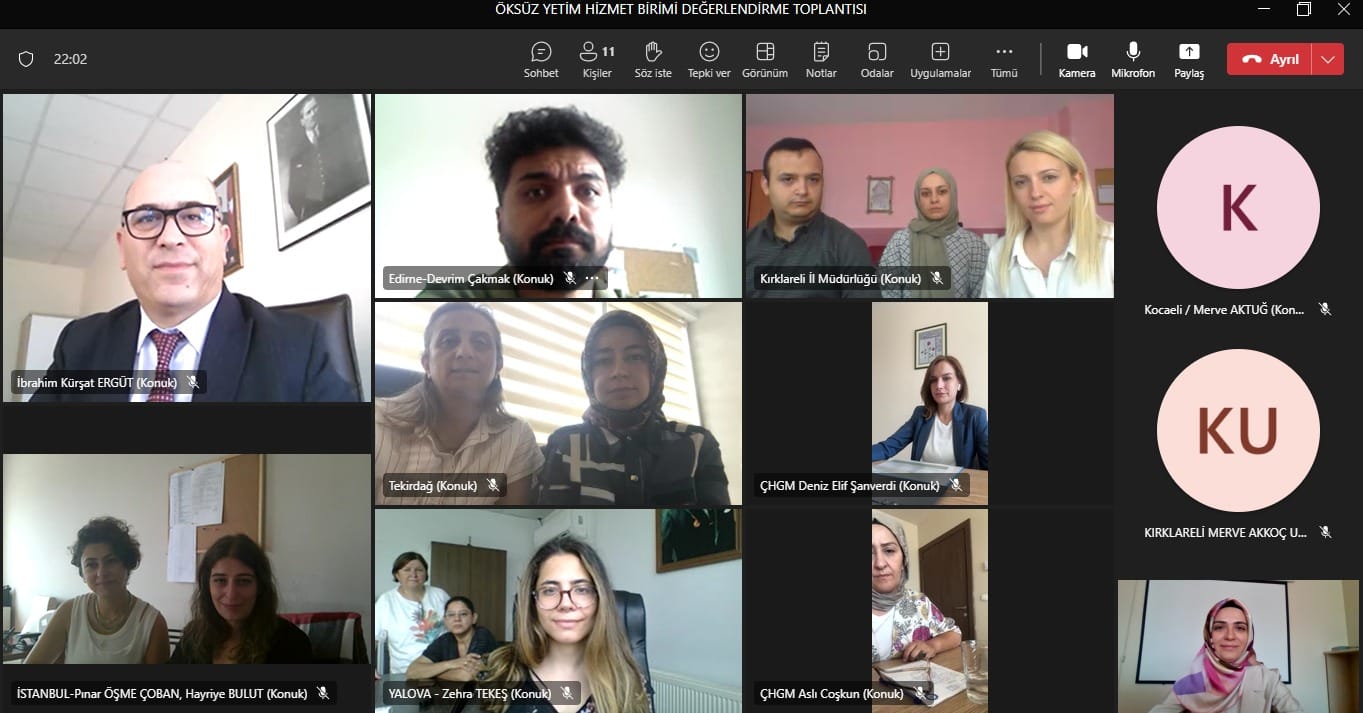The width and height of the screenshot is (1363, 713).
Task: Click the KIRKLARELİ MERVE AKKOÇ name text
Action: pyautogui.click(x=1225, y=532)
